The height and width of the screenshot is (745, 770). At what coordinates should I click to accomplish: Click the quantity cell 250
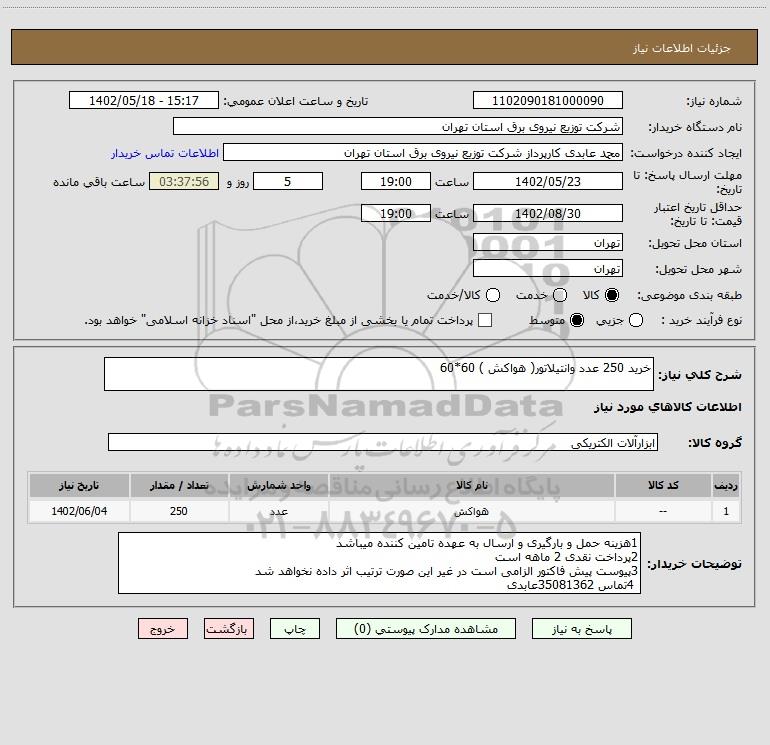point(179,511)
